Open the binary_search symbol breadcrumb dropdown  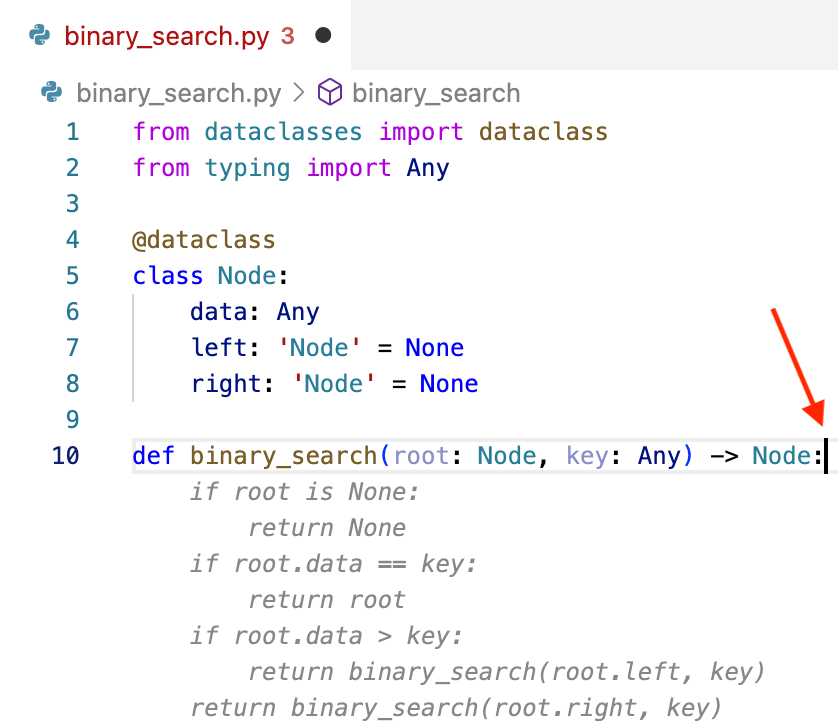click(x=436, y=94)
